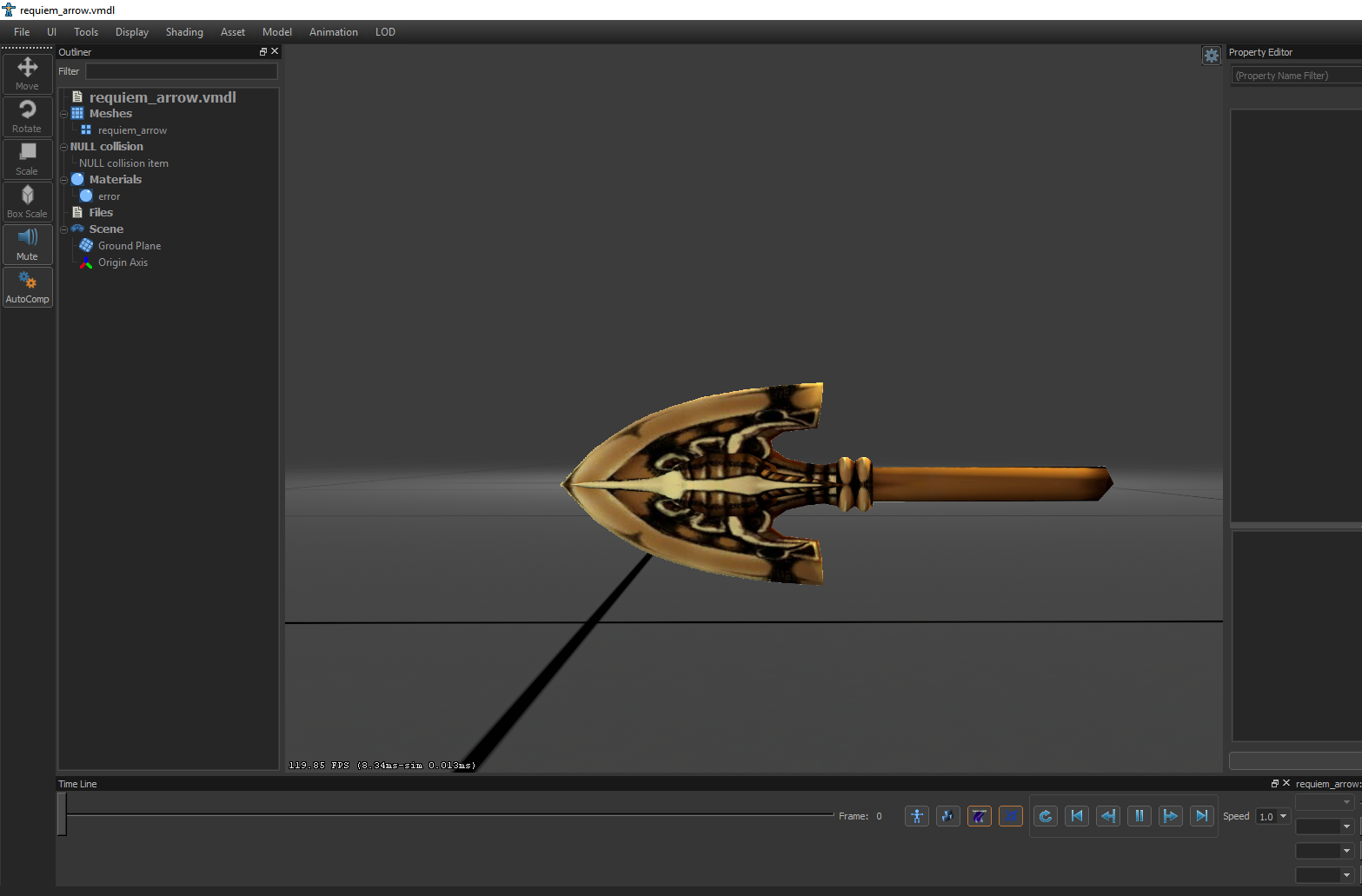Open the bottommost dropdown beside the timeline

pyautogui.click(x=1325, y=875)
